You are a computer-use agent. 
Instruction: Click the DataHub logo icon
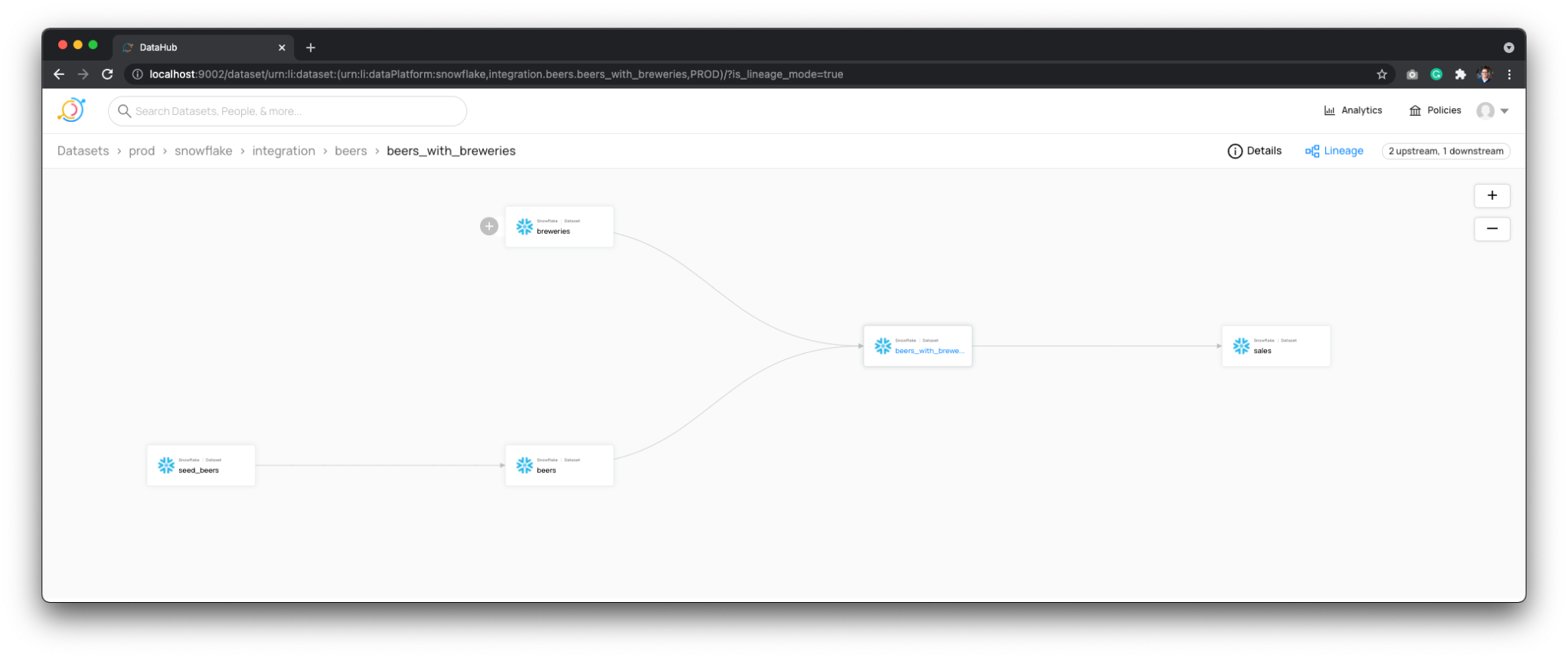(71, 110)
